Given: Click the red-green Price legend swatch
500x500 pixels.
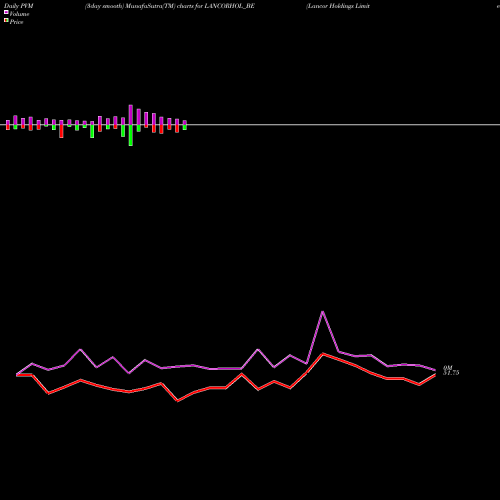Looking at the screenshot, I should tap(6, 20).
